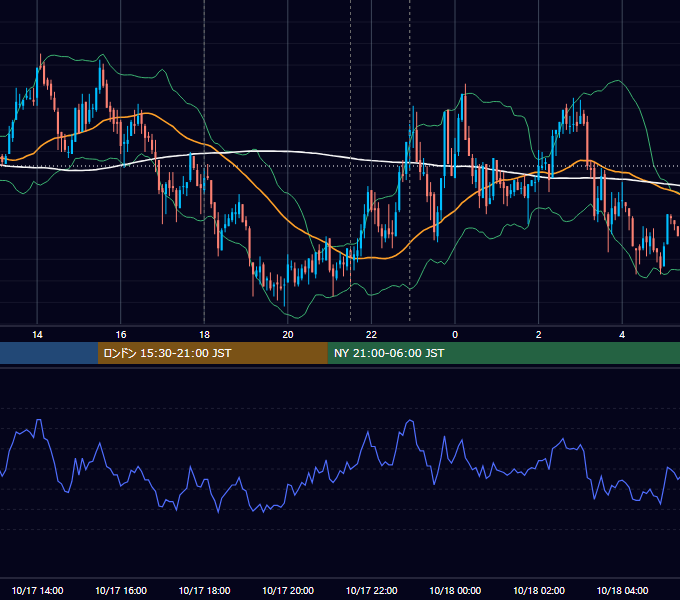Screen dimensions: 680x600
Task: Click the 10/17 14:00 date label
Action: (37, 590)
